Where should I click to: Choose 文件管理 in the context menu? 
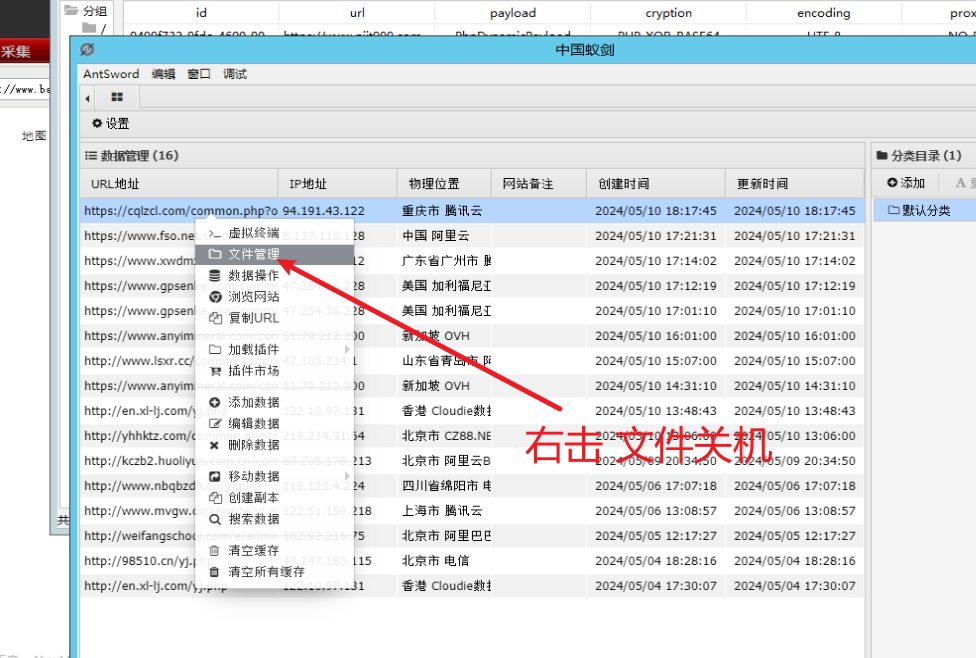[x=253, y=254]
